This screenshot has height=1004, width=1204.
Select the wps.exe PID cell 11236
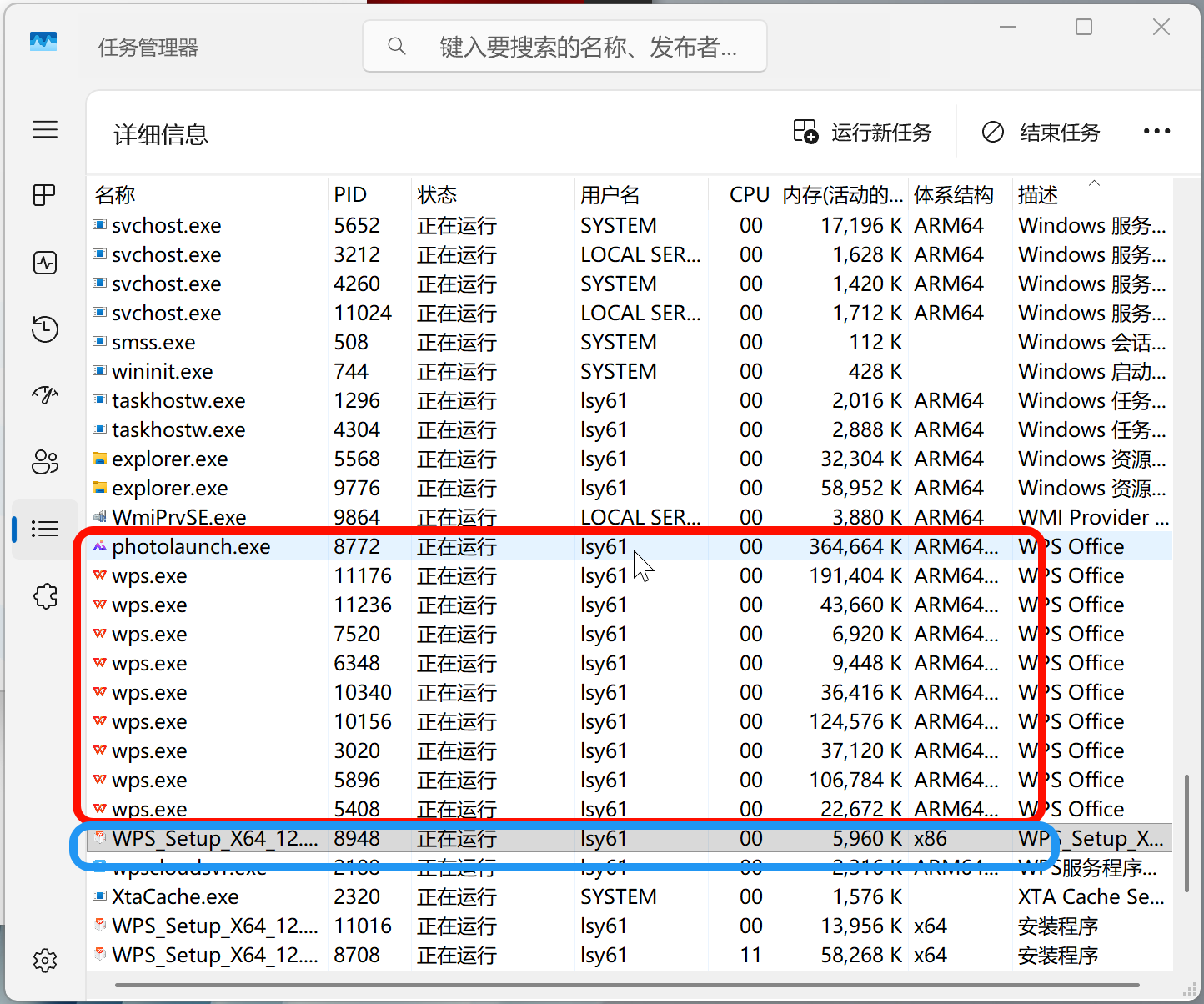point(363,605)
